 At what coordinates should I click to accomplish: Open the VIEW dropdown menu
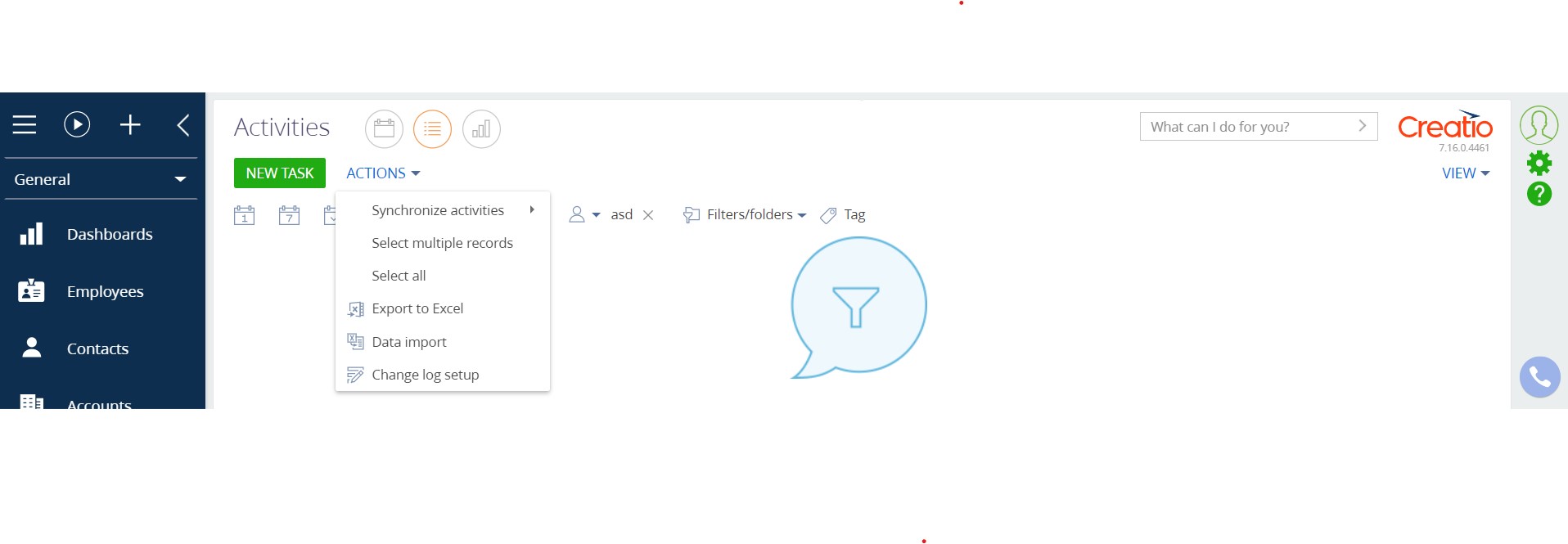1466,173
